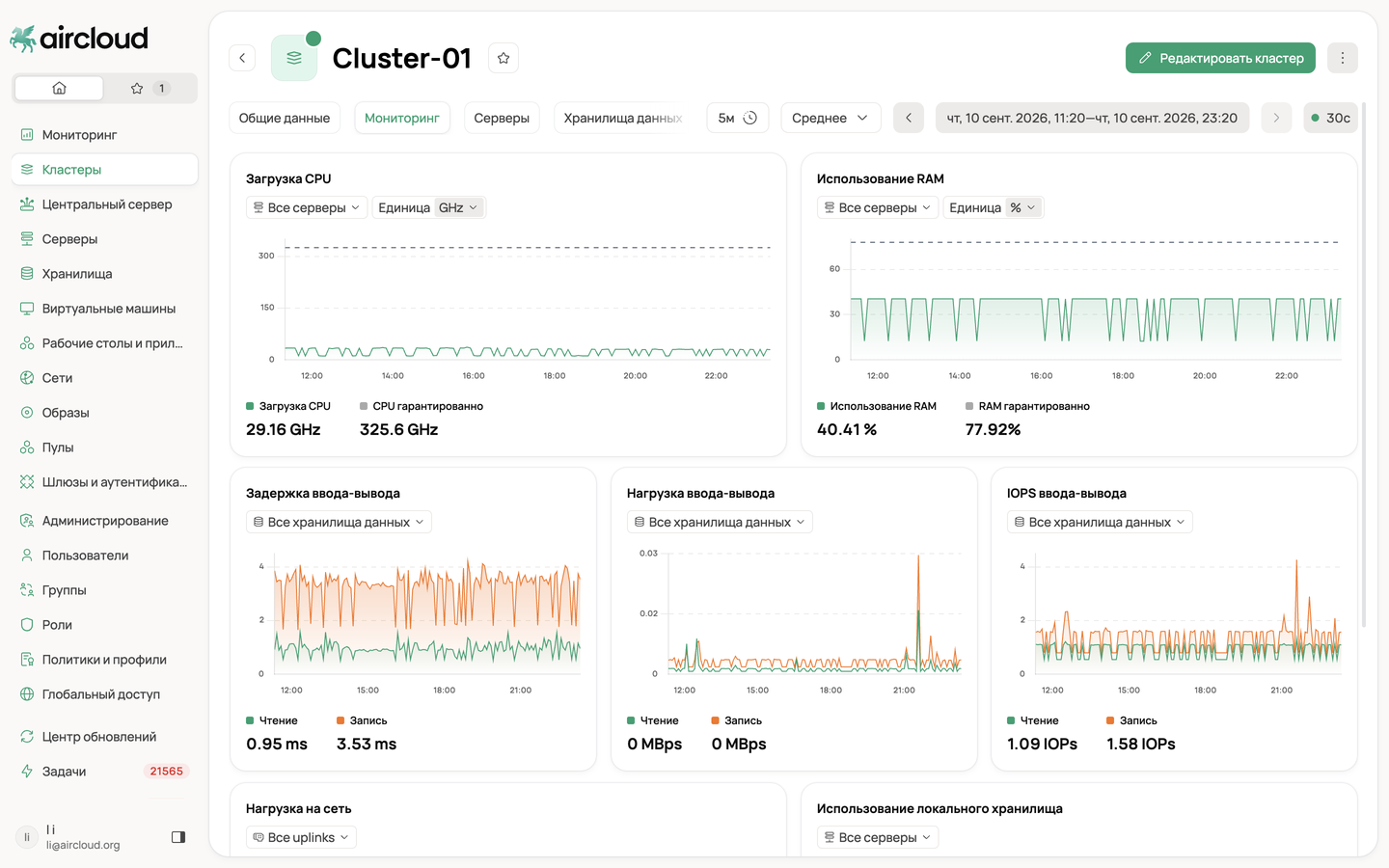This screenshot has height=868, width=1389.
Task: Go to next time range arrow
Action: coord(1276,118)
